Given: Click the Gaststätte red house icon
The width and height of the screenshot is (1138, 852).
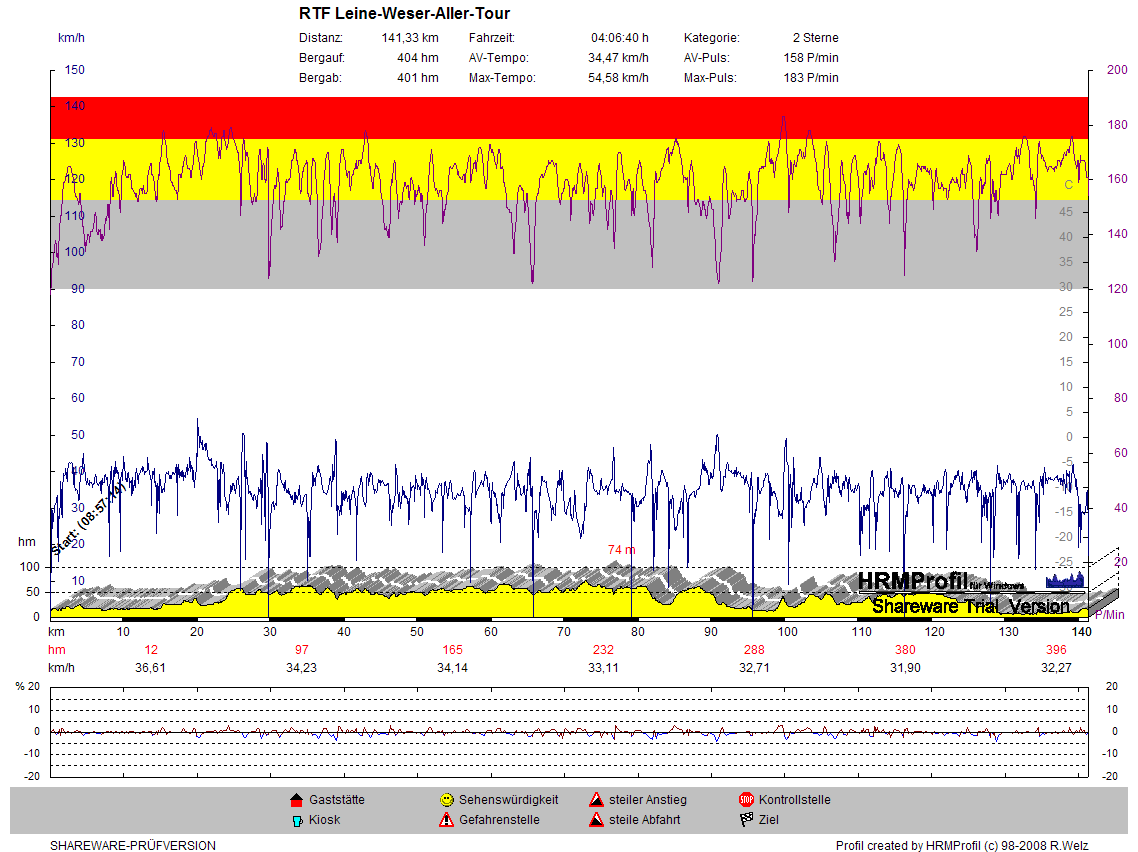Looking at the screenshot, I should point(296,800).
